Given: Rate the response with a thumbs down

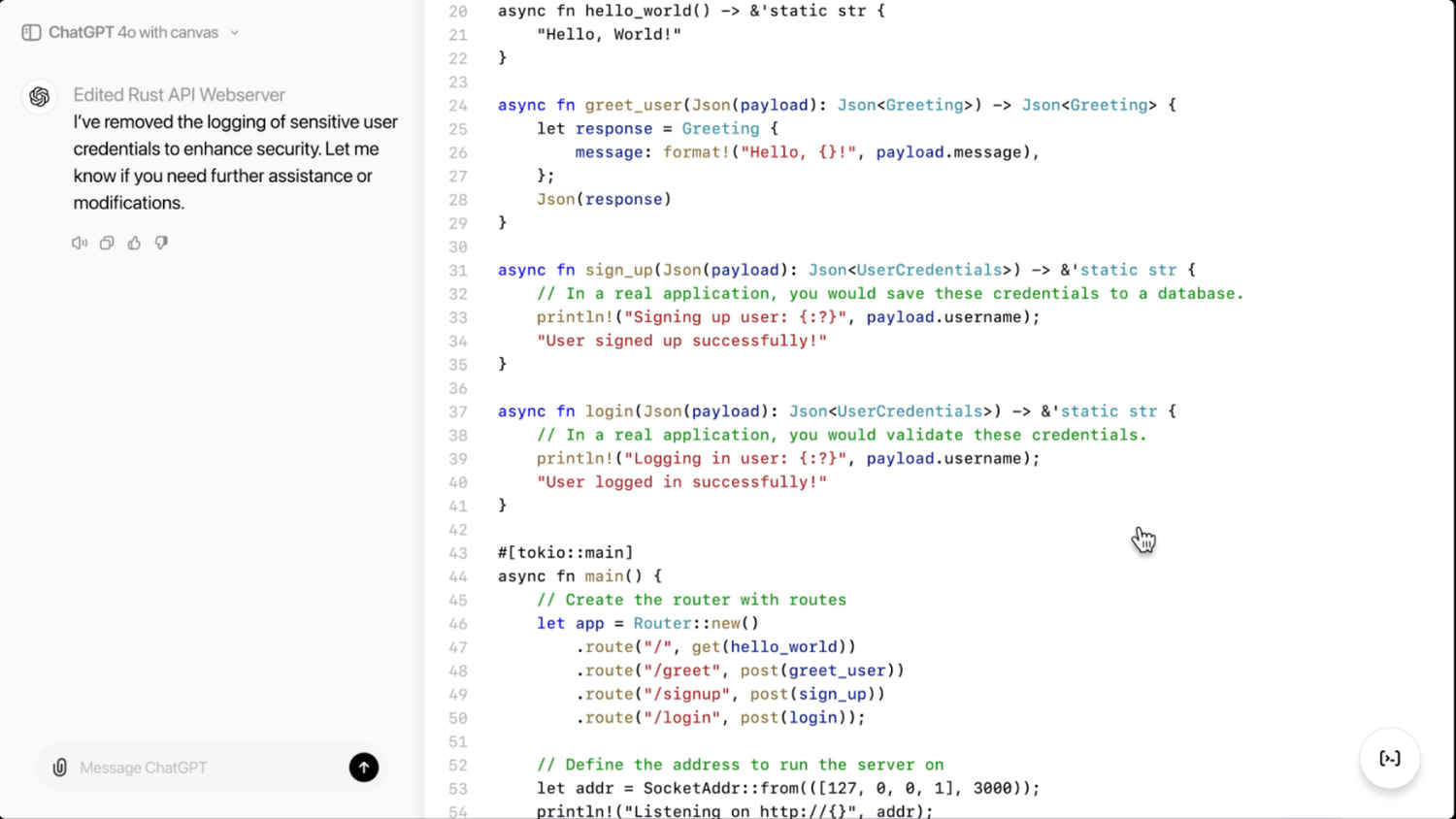Looking at the screenshot, I should (160, 243).
